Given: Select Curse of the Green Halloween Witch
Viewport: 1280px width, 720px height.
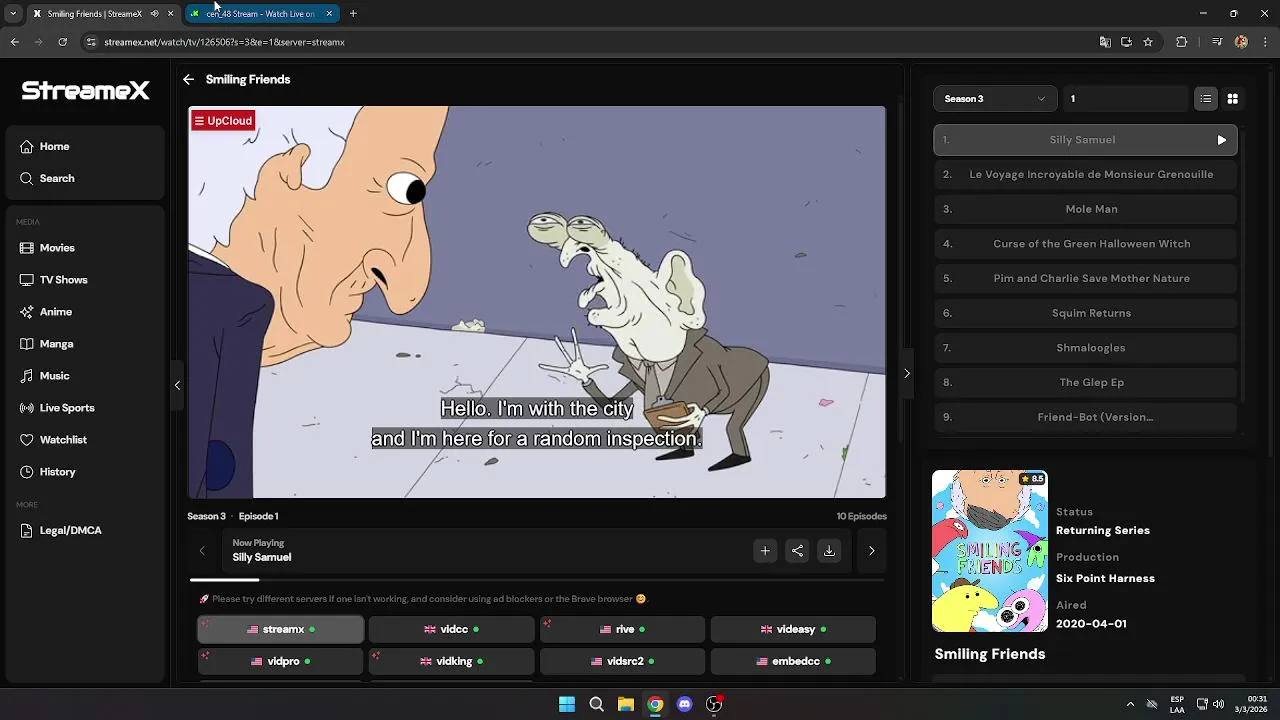Looking at the screenshot, I should [x=1085, y=244].
